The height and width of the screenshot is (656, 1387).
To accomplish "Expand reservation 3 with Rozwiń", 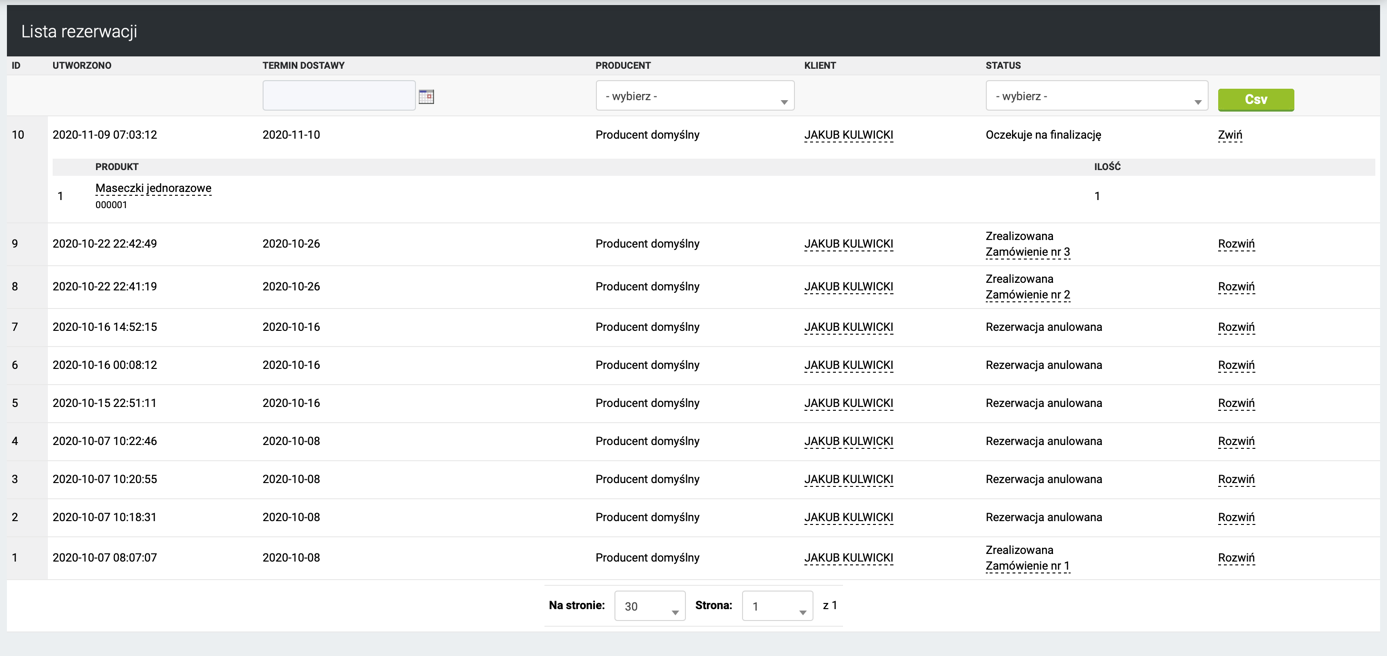I will [x=1235, y=479].
